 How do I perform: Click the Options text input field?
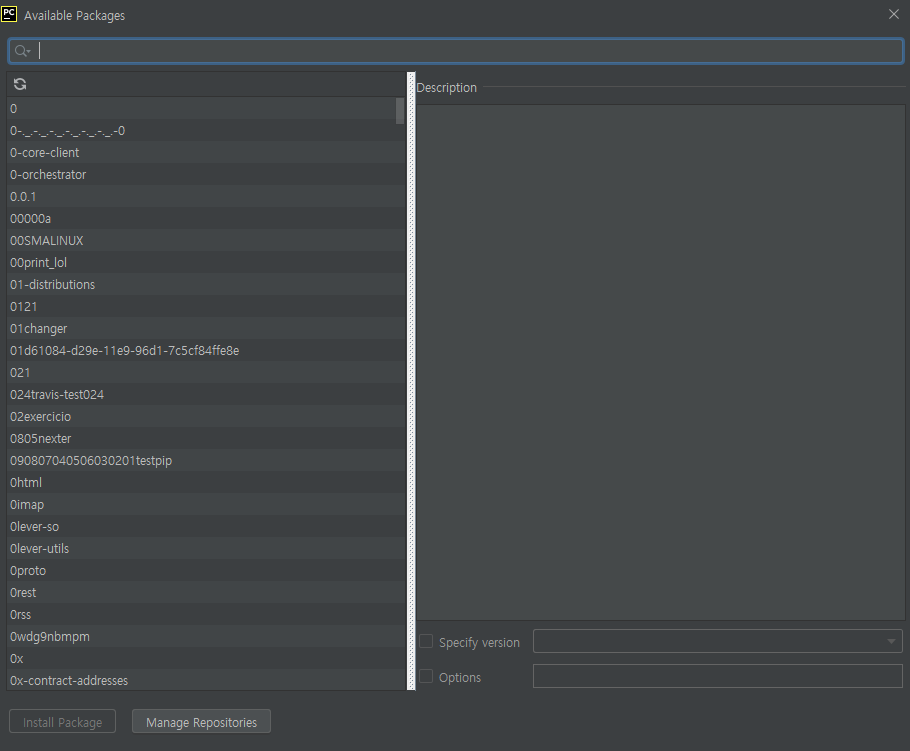pos(717,676)
